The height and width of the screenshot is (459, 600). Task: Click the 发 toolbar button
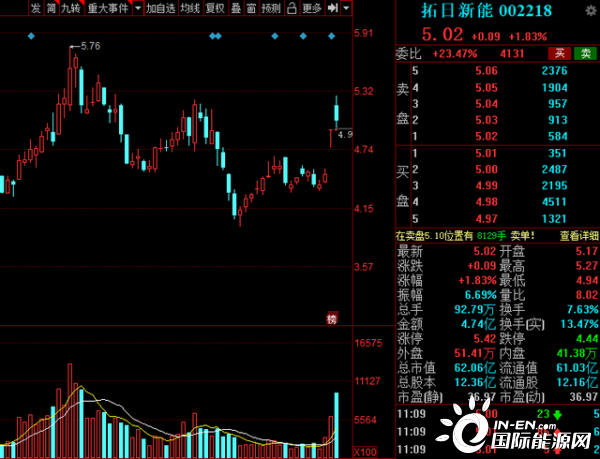tap(37, 8)
